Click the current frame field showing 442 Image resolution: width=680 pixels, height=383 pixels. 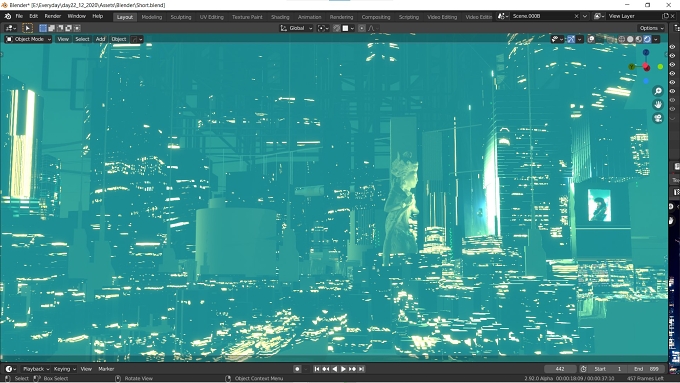pyautogui.click(x=560, y=369)
